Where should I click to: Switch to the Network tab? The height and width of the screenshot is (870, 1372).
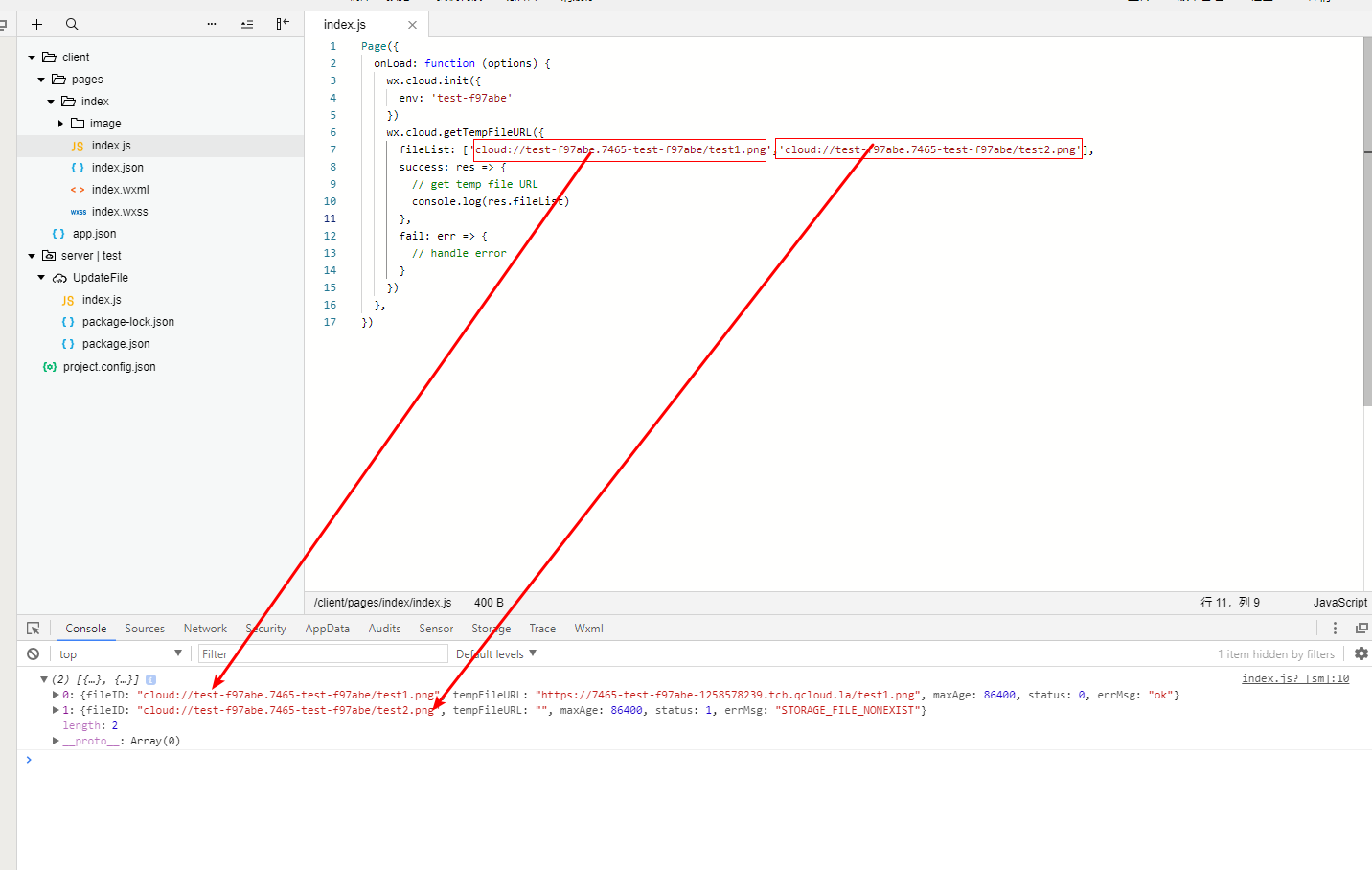click(205, 629)
